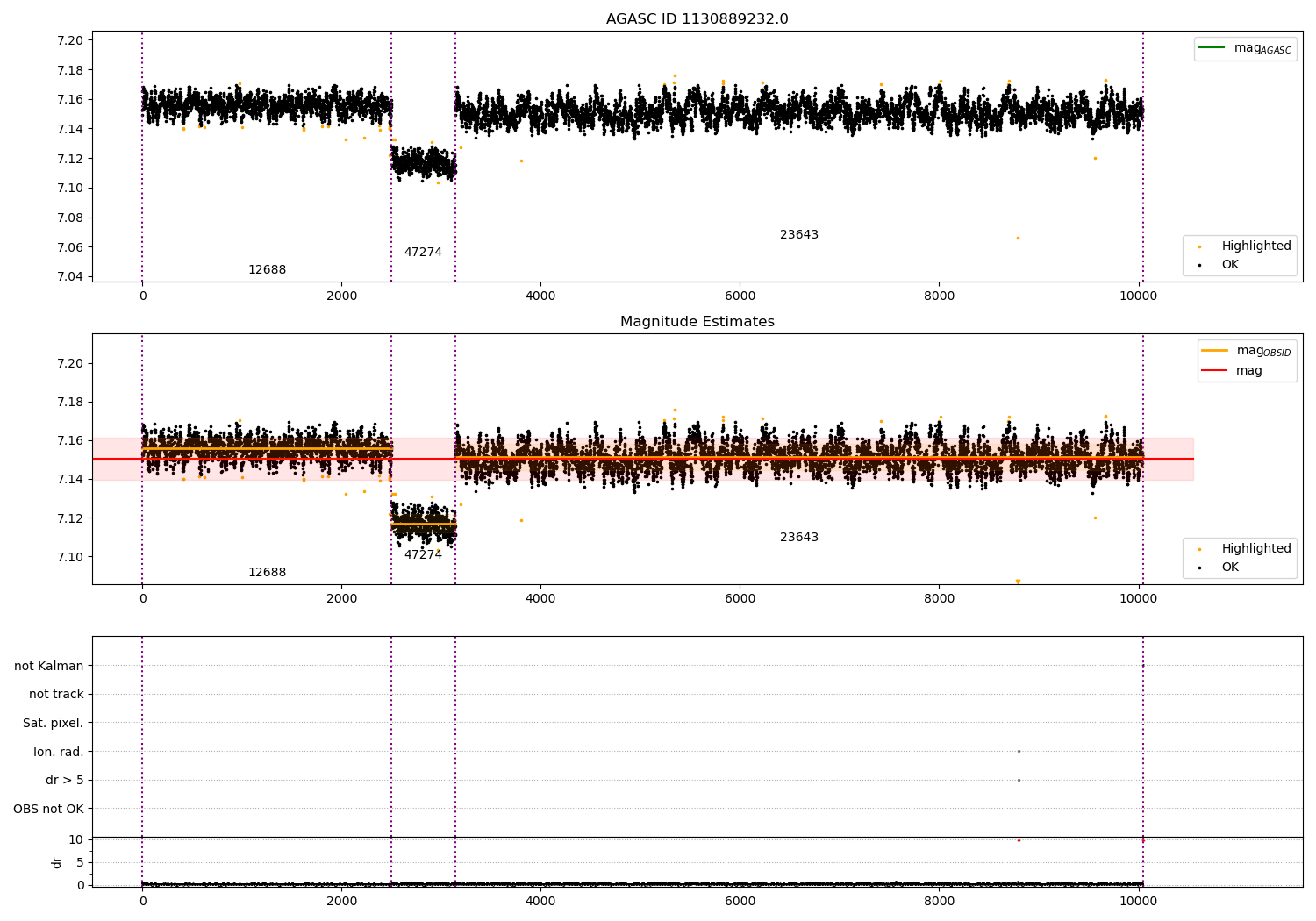Click x-tick '4000' under the top plot
The width and height of the screenshot is (1316, 921).
[540, 296]
